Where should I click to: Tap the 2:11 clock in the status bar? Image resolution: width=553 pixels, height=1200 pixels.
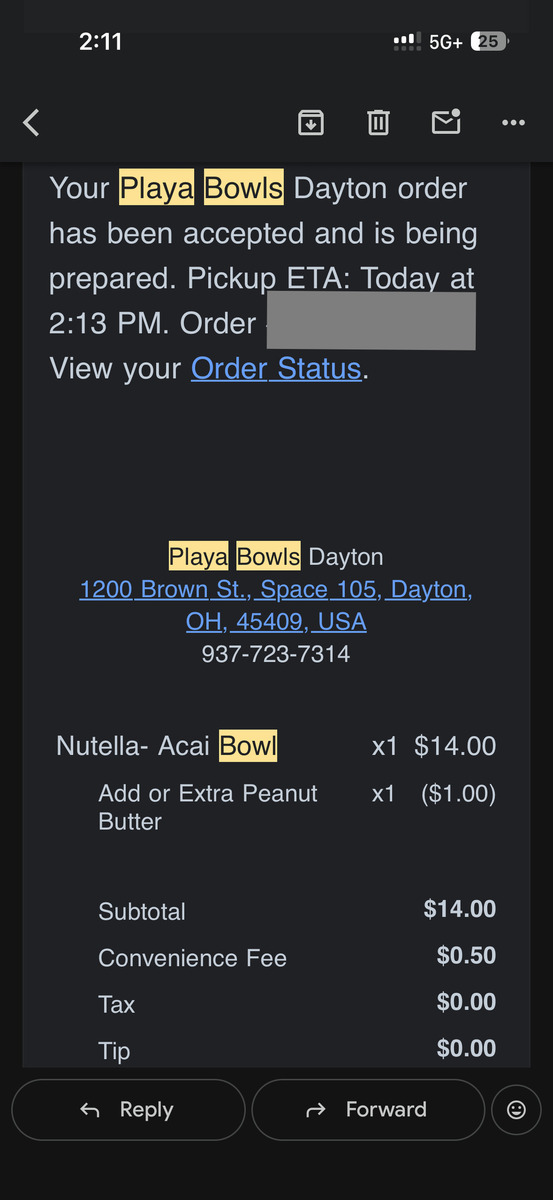click(100, 42)
